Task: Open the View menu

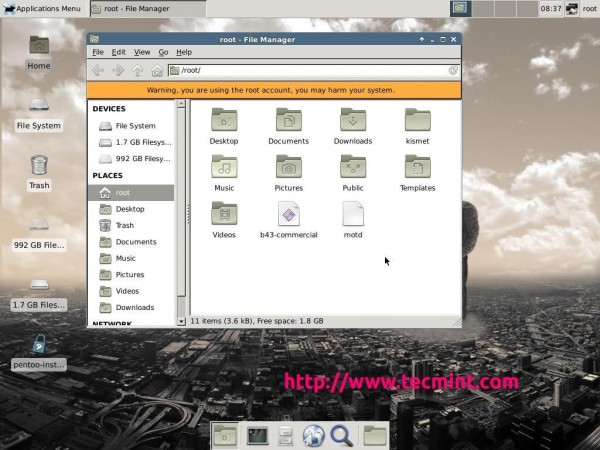Action: (142, 52)
